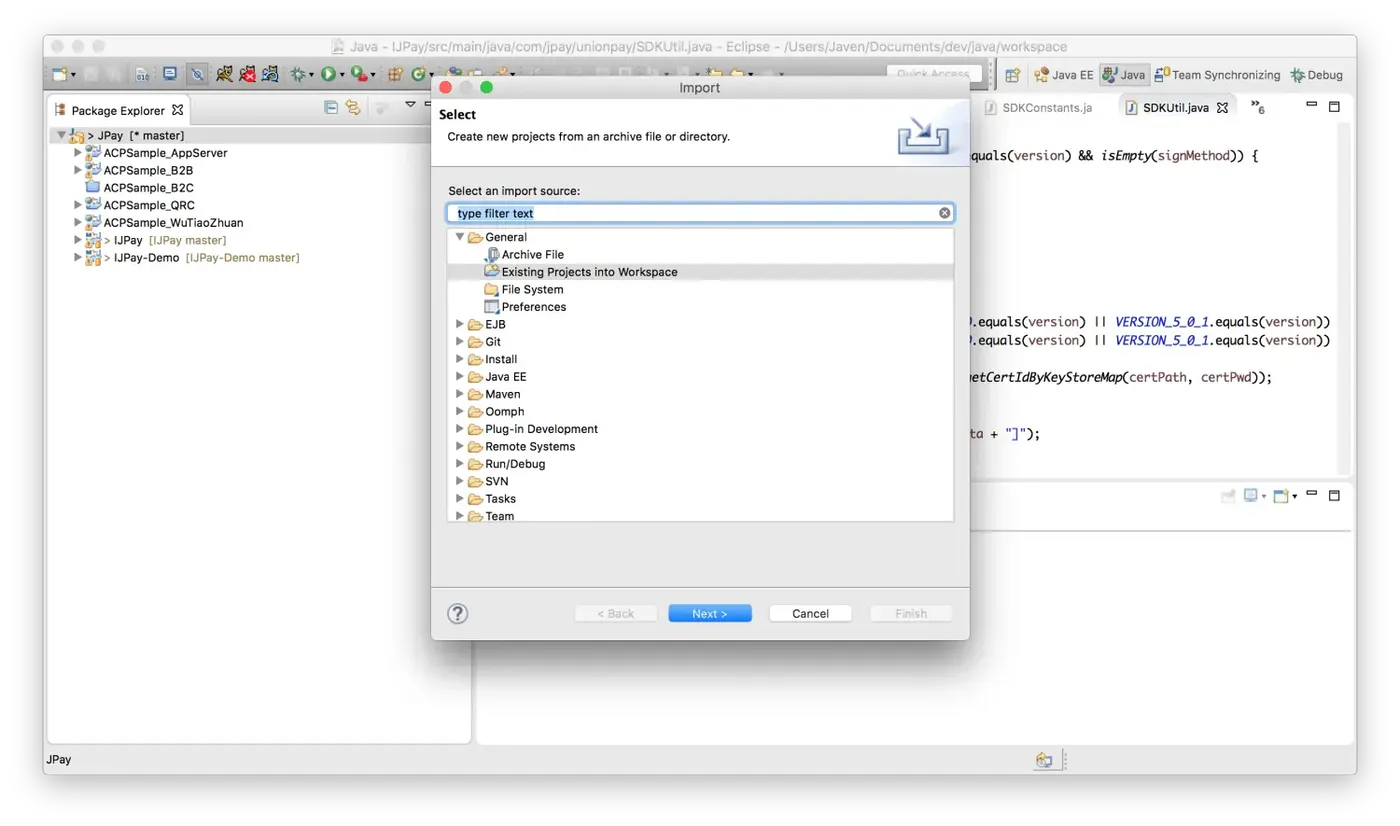The width and height of the screenshot is (1400, 826).
Task: Click Cancel in the Import dialog
Action: [810, 614]
